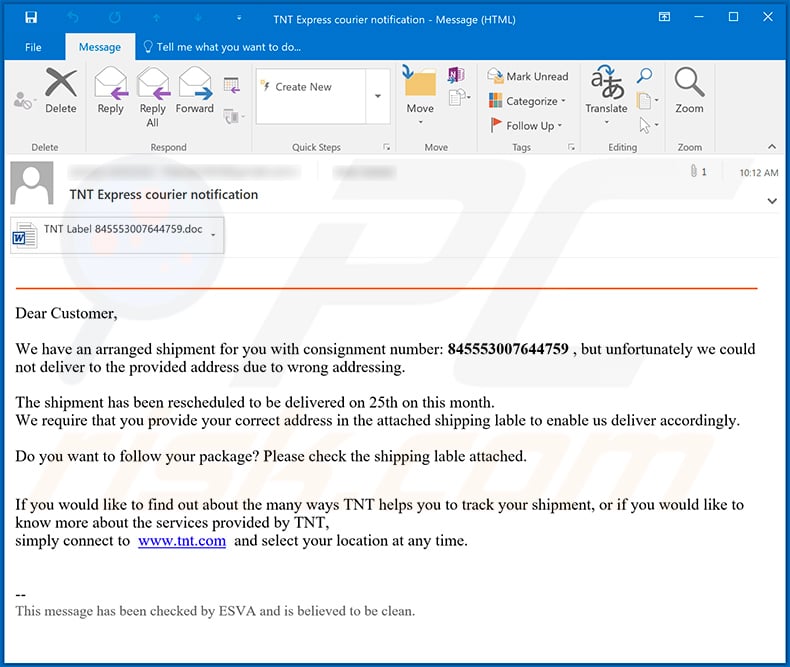
Task: Click the consignment number 845553007644759
Action: point(508,349)
